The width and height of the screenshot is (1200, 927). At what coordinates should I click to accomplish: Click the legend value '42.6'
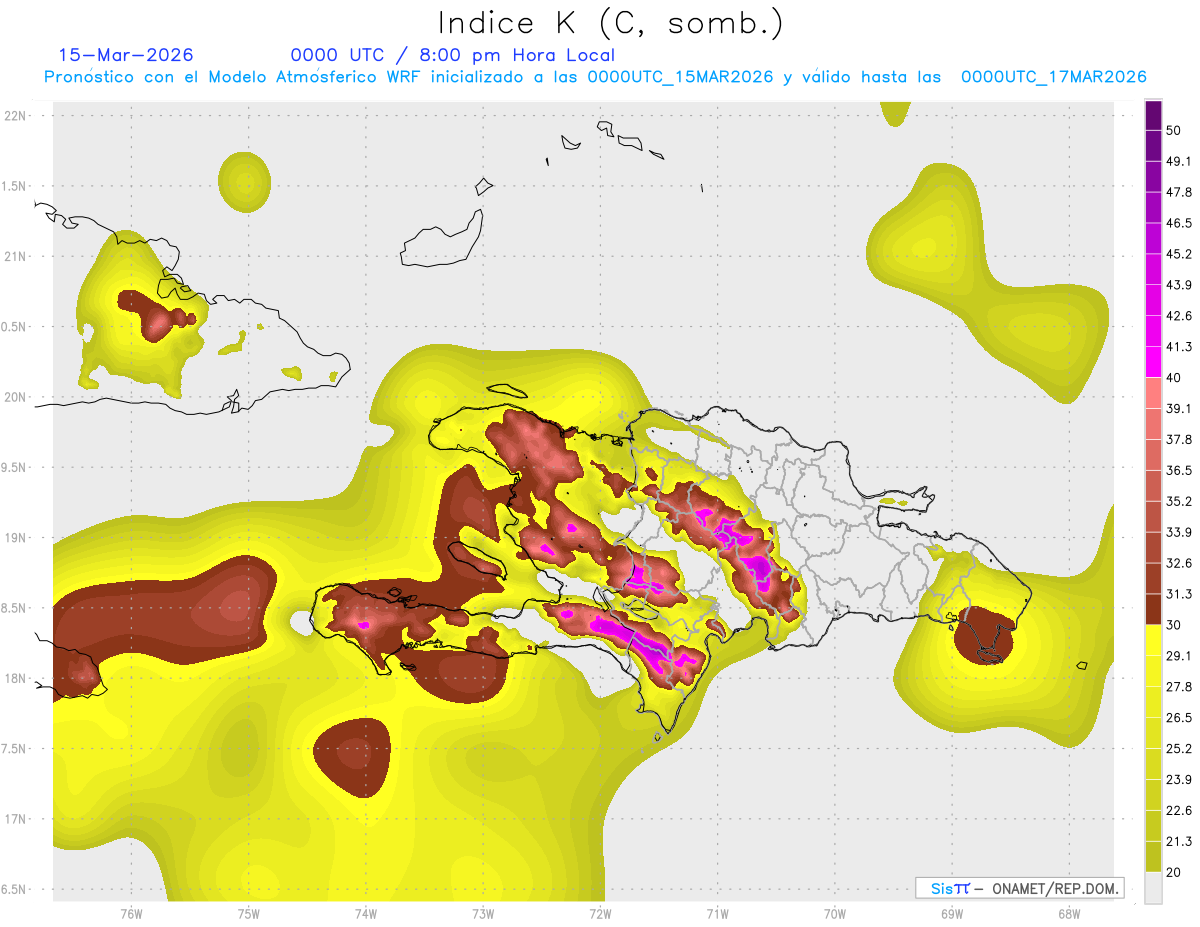(x=1179, y=316)
